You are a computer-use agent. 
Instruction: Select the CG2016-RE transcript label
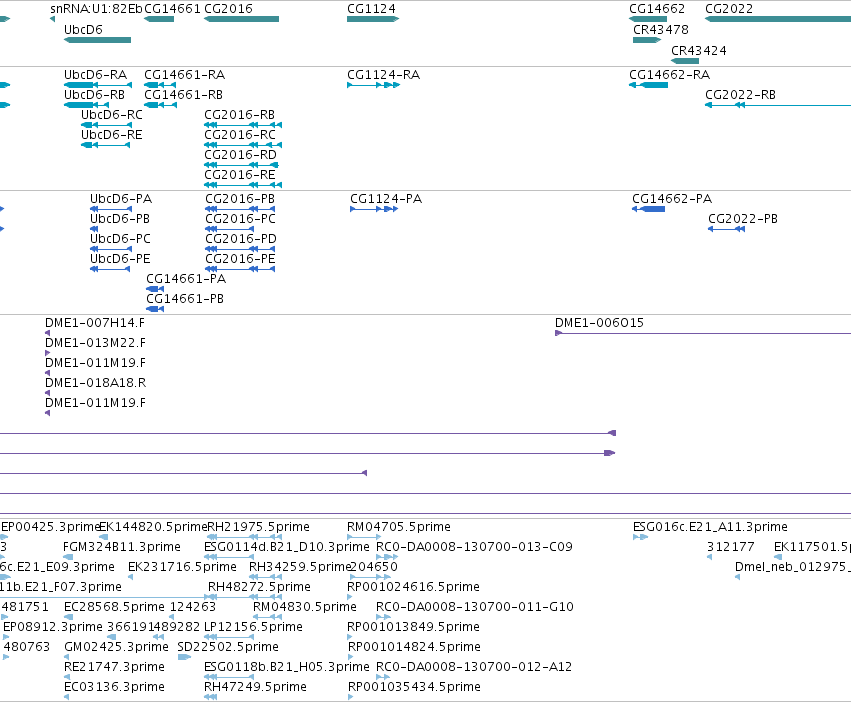[x=239, y=175]
